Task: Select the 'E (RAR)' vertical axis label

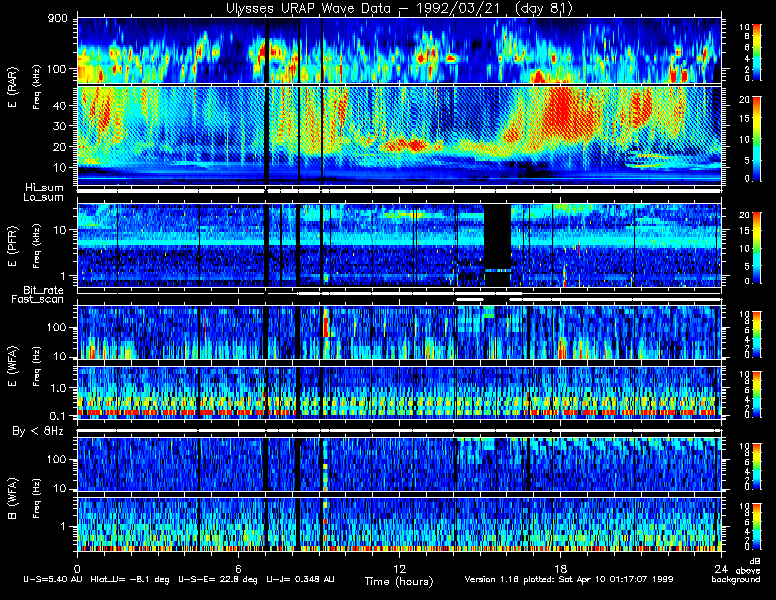Action: 12,87
